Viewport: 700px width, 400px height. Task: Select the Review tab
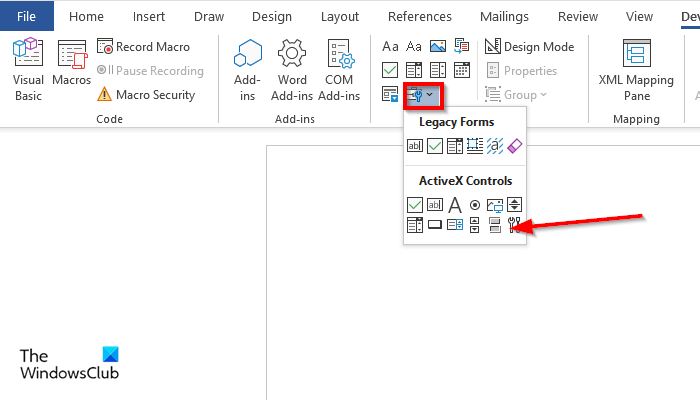[x=578, y=17]
